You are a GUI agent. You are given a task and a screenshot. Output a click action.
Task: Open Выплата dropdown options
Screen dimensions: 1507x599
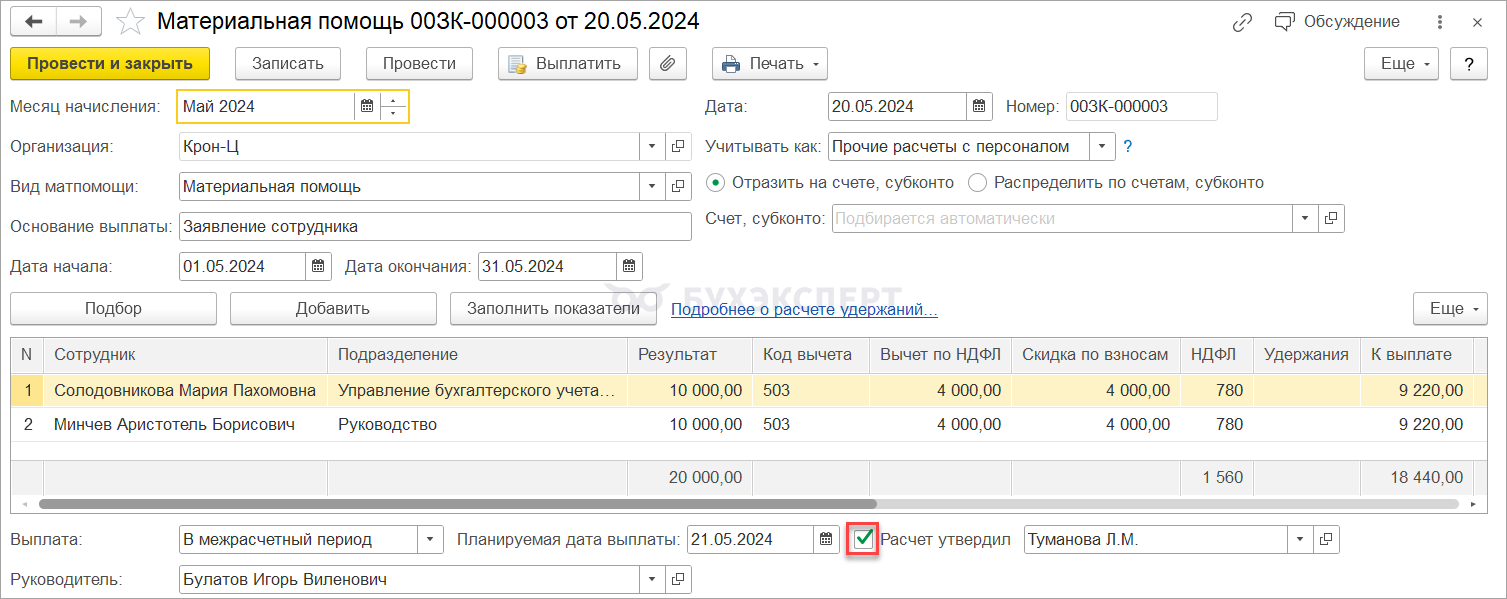click(430, 539)
